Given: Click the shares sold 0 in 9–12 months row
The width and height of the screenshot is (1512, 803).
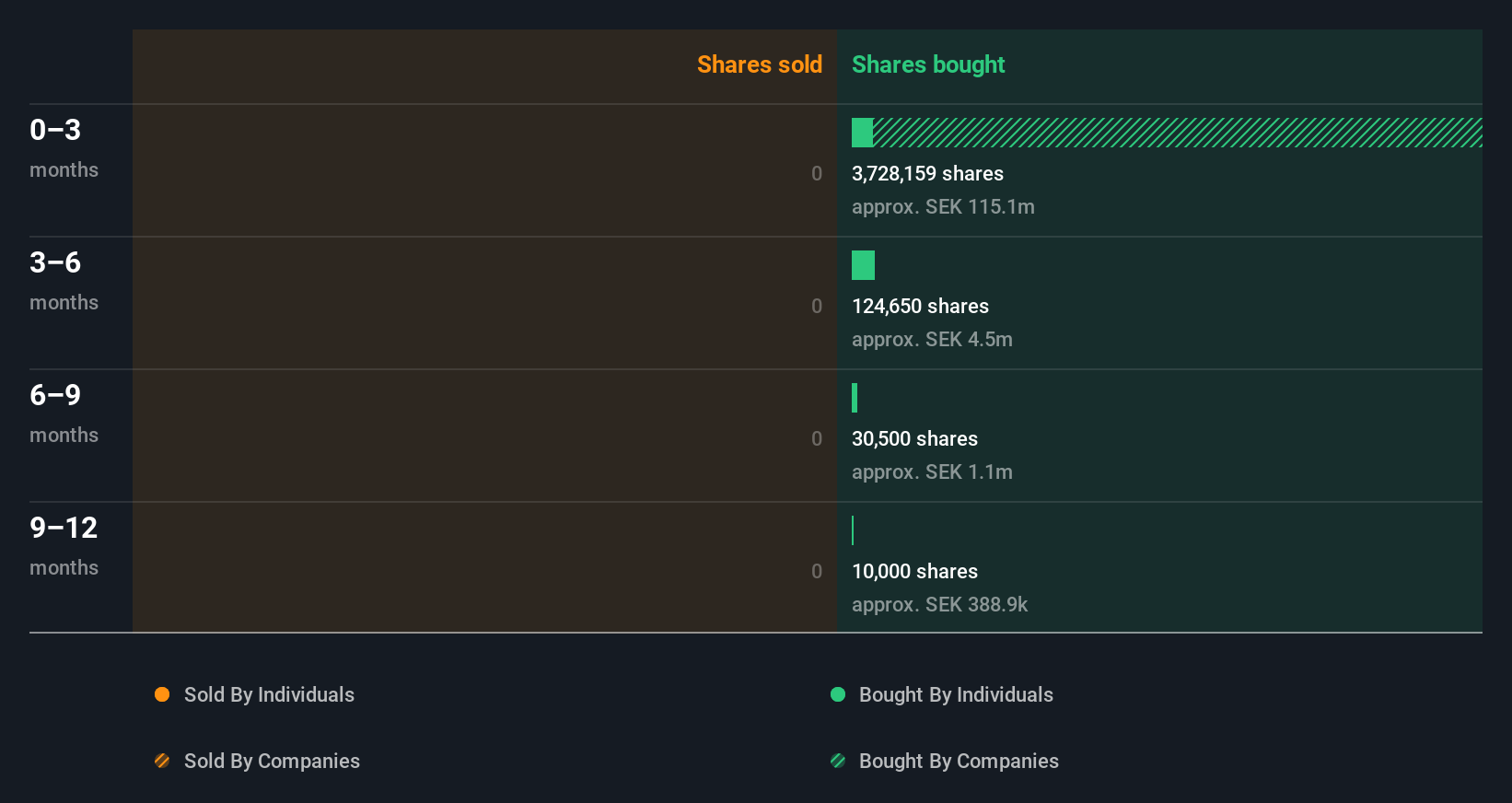Looking at the screenshot, I should click(x=817, y=571).
